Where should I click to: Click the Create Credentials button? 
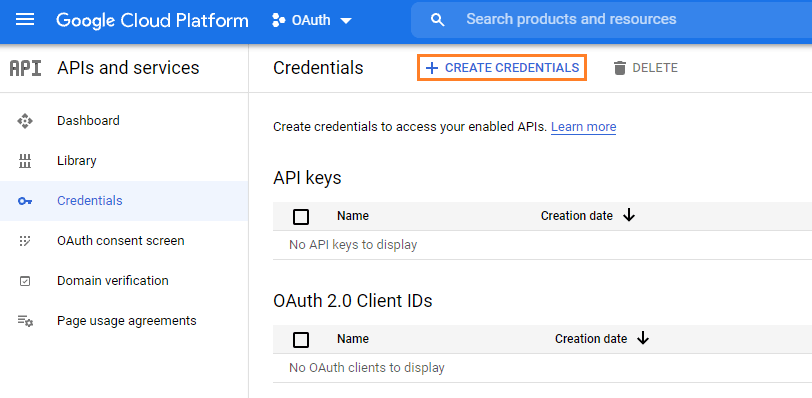(x=502, y=68)
